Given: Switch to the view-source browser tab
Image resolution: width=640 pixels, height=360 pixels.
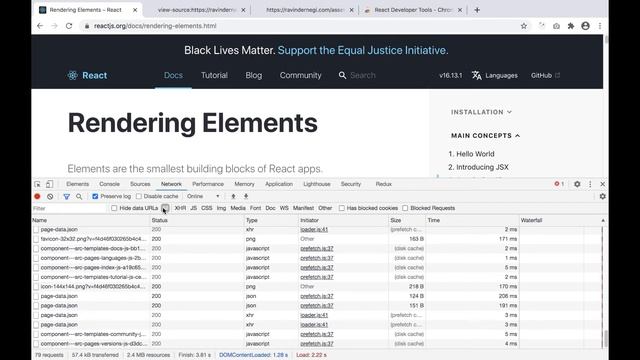Looking at the screenshot, I should [197, 10].
